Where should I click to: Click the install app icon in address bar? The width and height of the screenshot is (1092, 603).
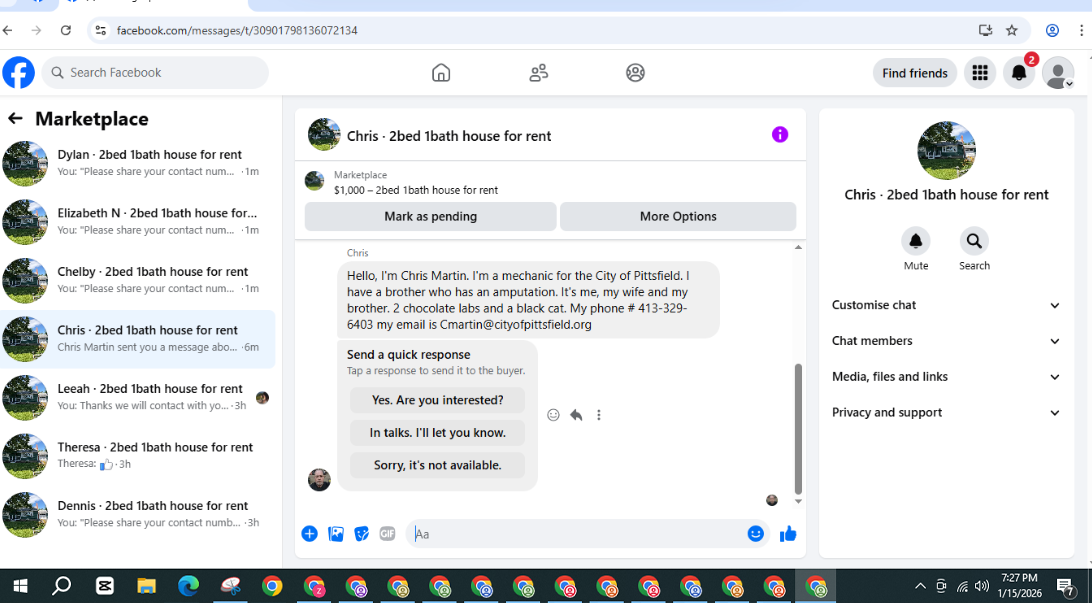pyautogui.click(x=985, y=31)
